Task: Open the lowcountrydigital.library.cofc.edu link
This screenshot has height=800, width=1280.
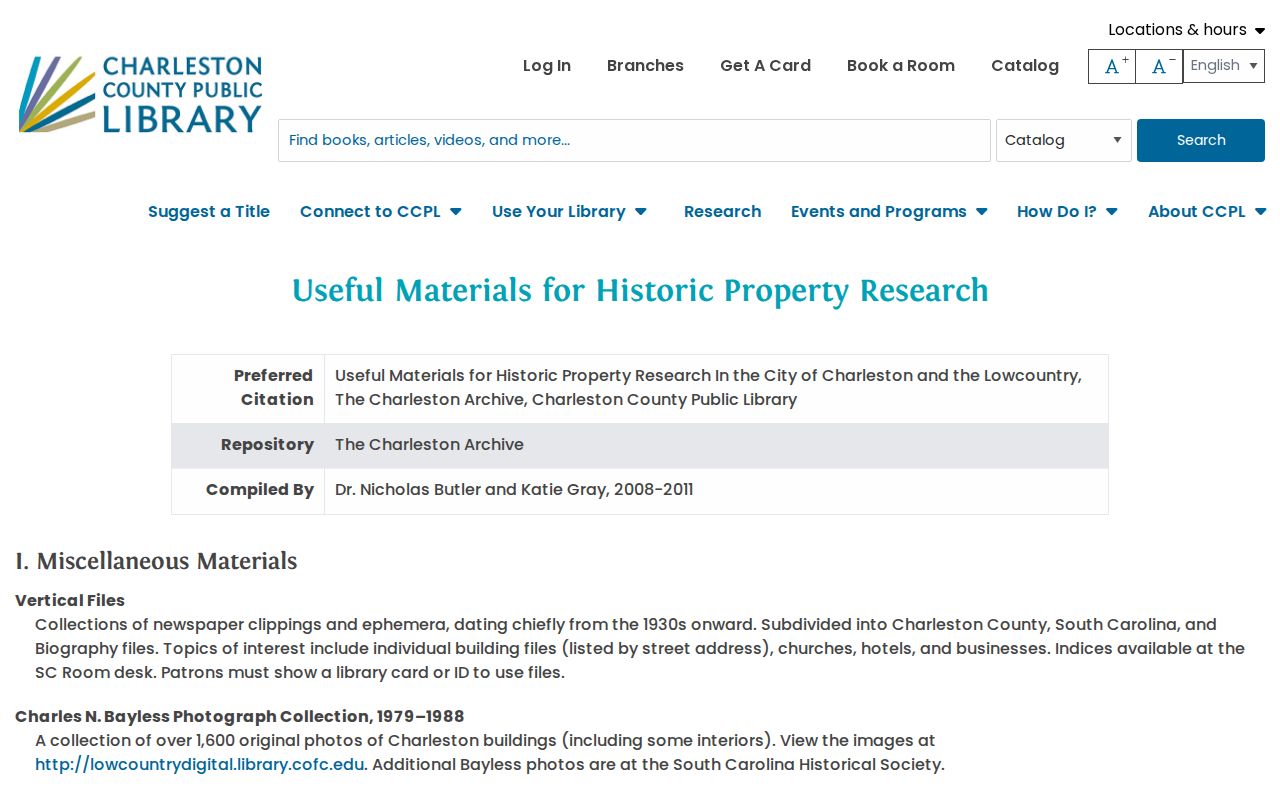Action: [x=200, y=764]
